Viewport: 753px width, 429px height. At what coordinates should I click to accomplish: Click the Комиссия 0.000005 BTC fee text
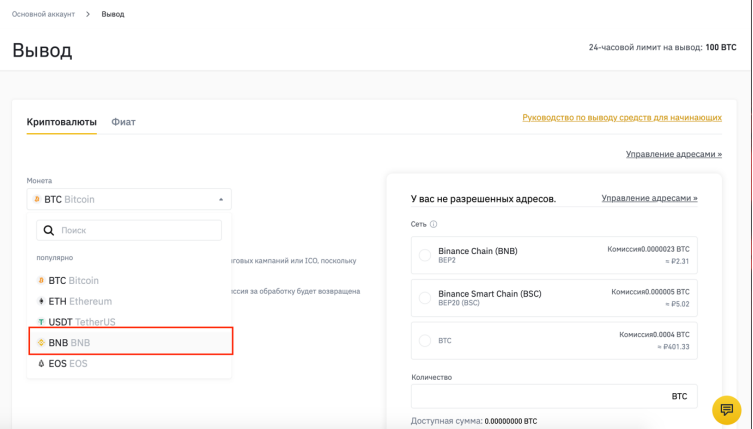650,292
